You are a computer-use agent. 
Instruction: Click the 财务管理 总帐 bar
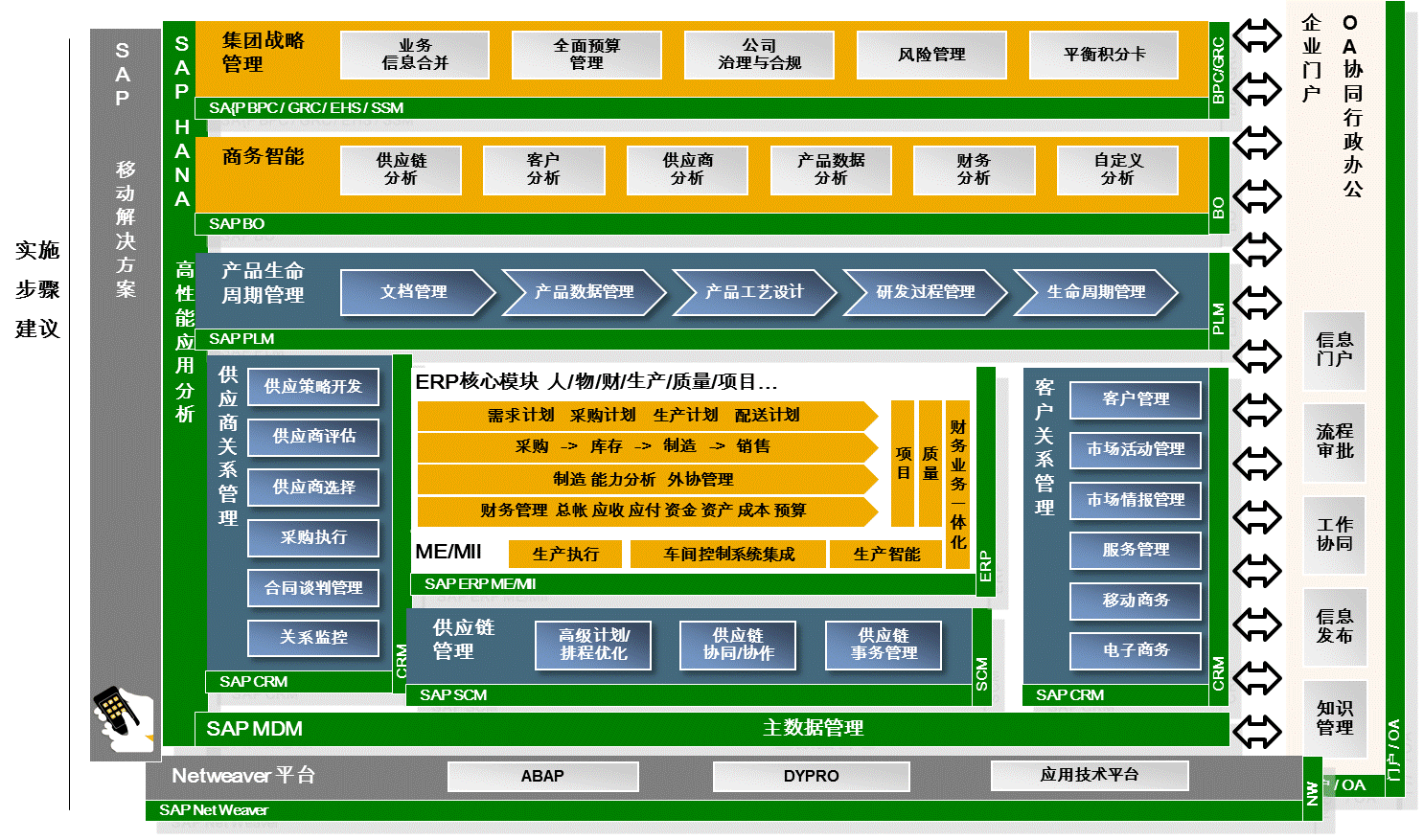648,511
